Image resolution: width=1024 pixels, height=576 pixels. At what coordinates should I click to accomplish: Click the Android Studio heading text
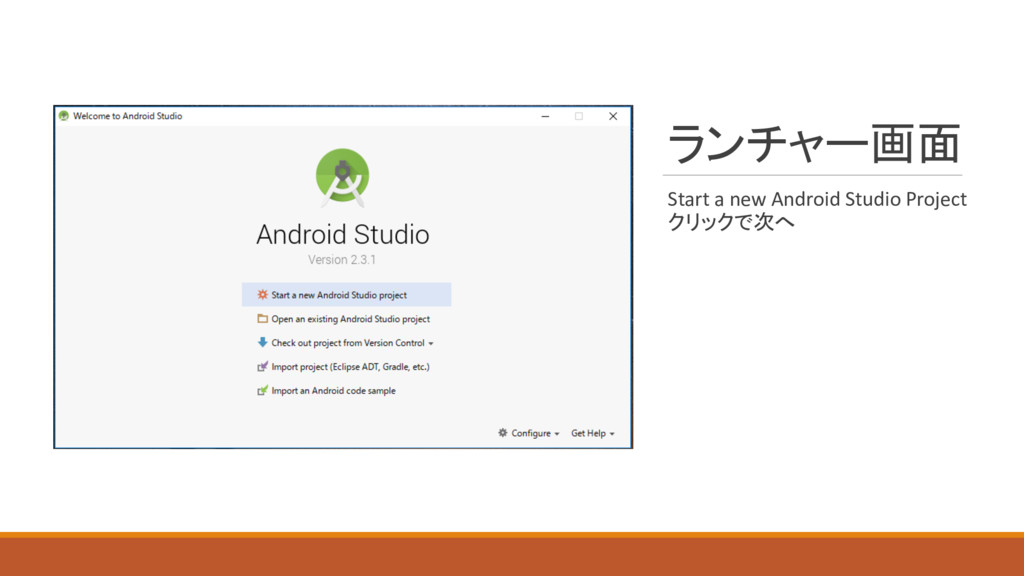tap(343, 234)
